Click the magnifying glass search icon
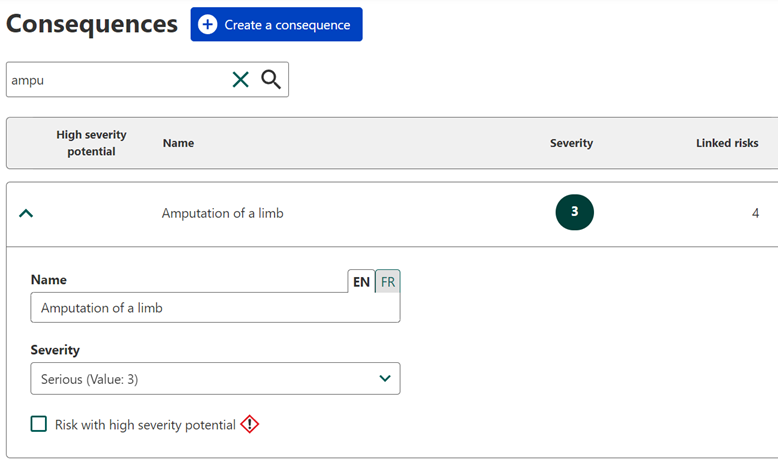Viewport: 778px width, 463px height. click(x=271, y=80)
